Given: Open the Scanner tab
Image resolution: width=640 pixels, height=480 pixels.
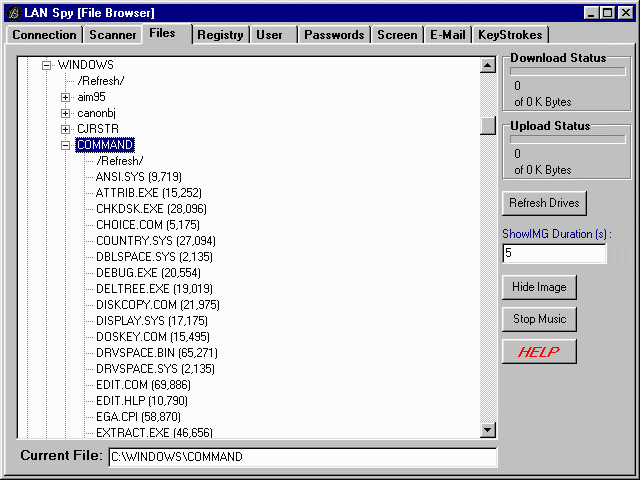Looking at the screenshot, I should pos(113,35).
